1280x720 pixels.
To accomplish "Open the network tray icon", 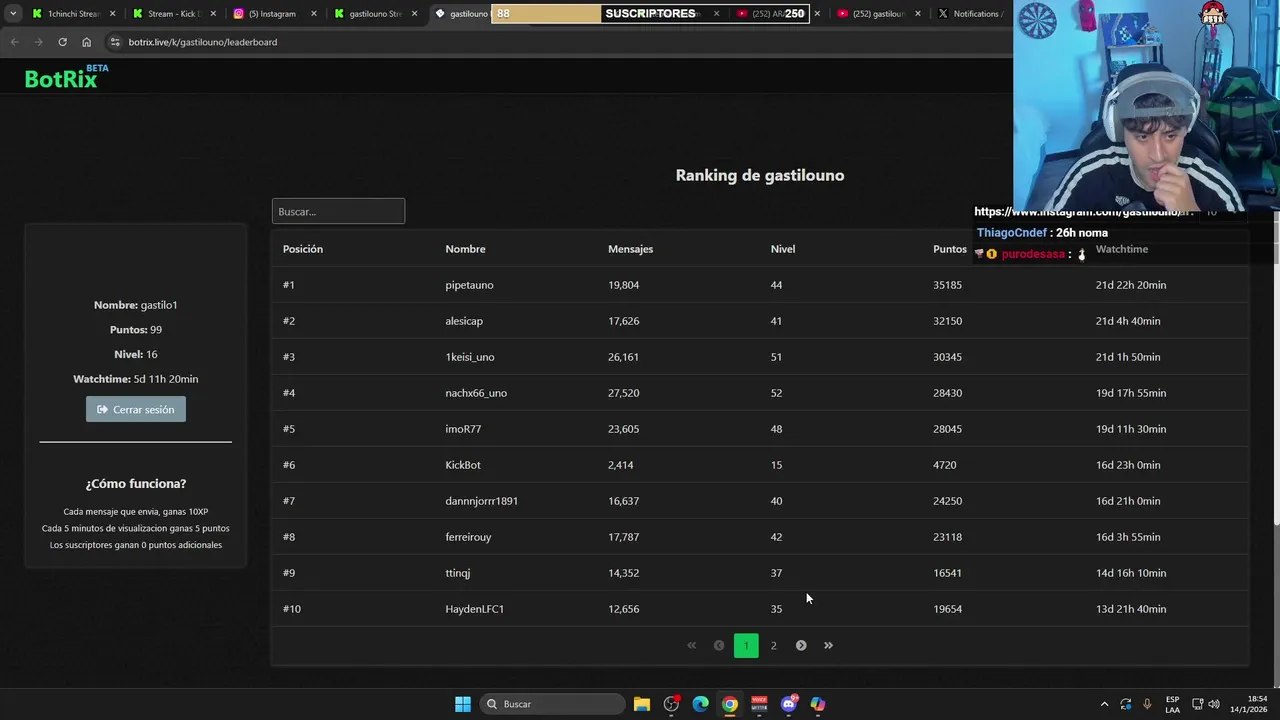I will tap(1197, 704).
